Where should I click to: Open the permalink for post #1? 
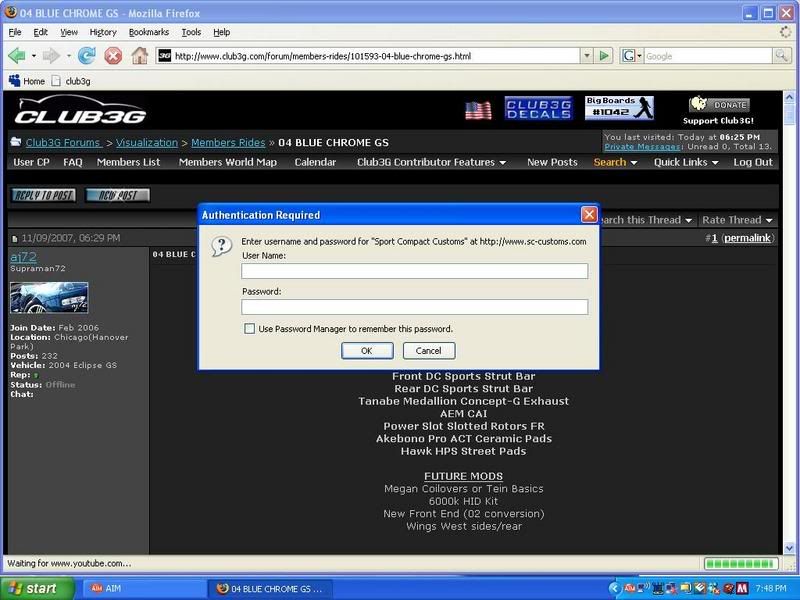[747, 238]
